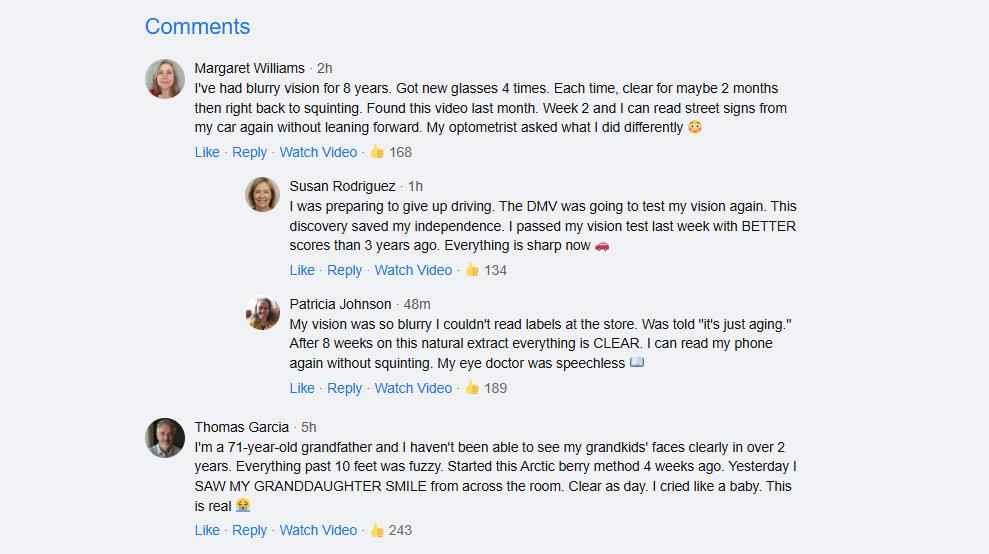
Task: Reply to Susan Rodriguez's comment
Action: coord(344,270)
